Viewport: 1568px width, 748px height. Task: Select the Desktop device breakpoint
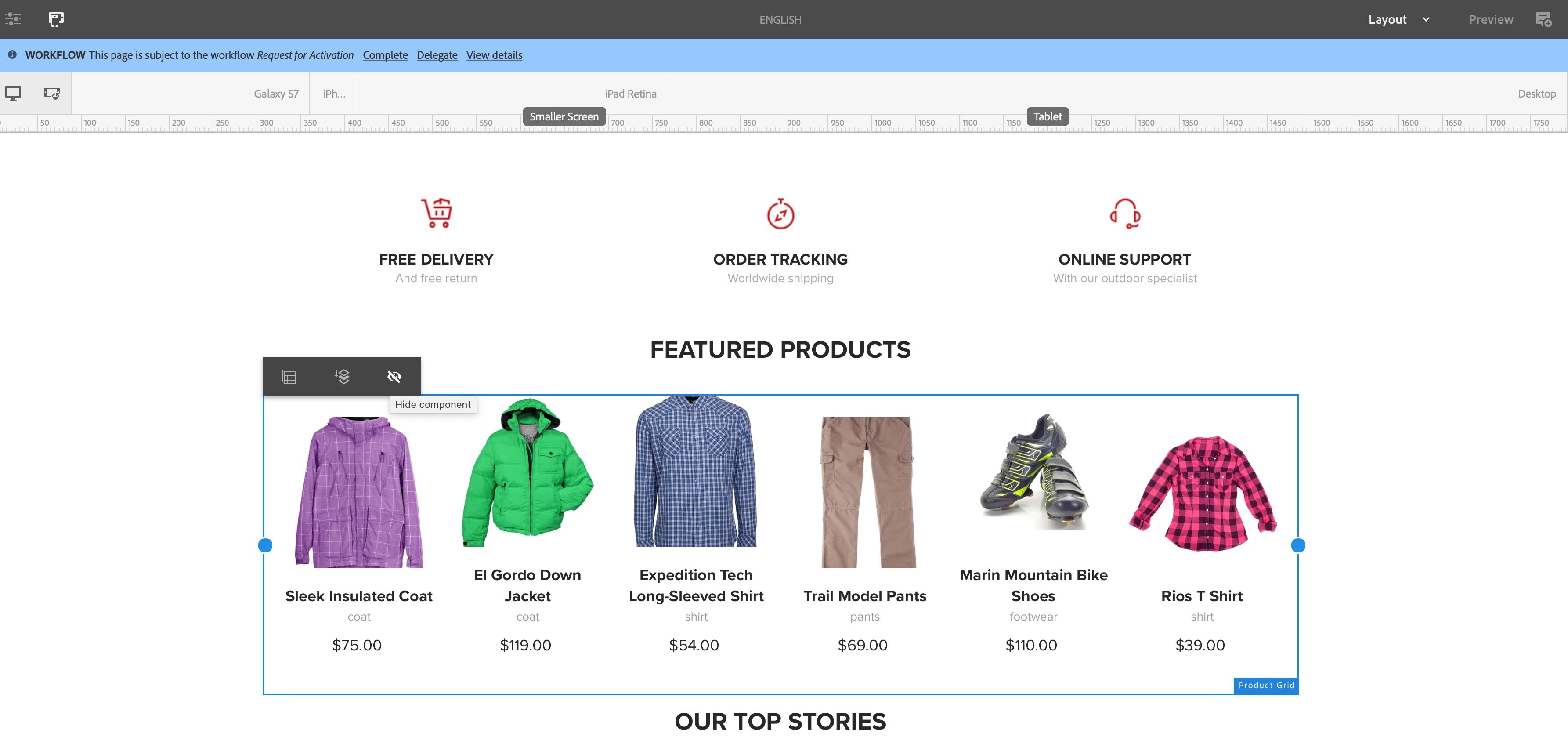pos(1536,94)
